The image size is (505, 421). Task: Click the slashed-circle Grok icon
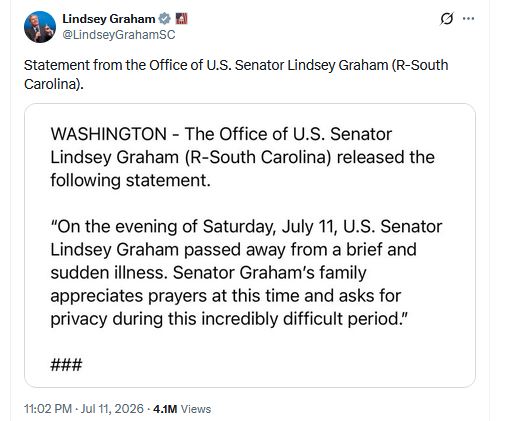coord(446,19)
